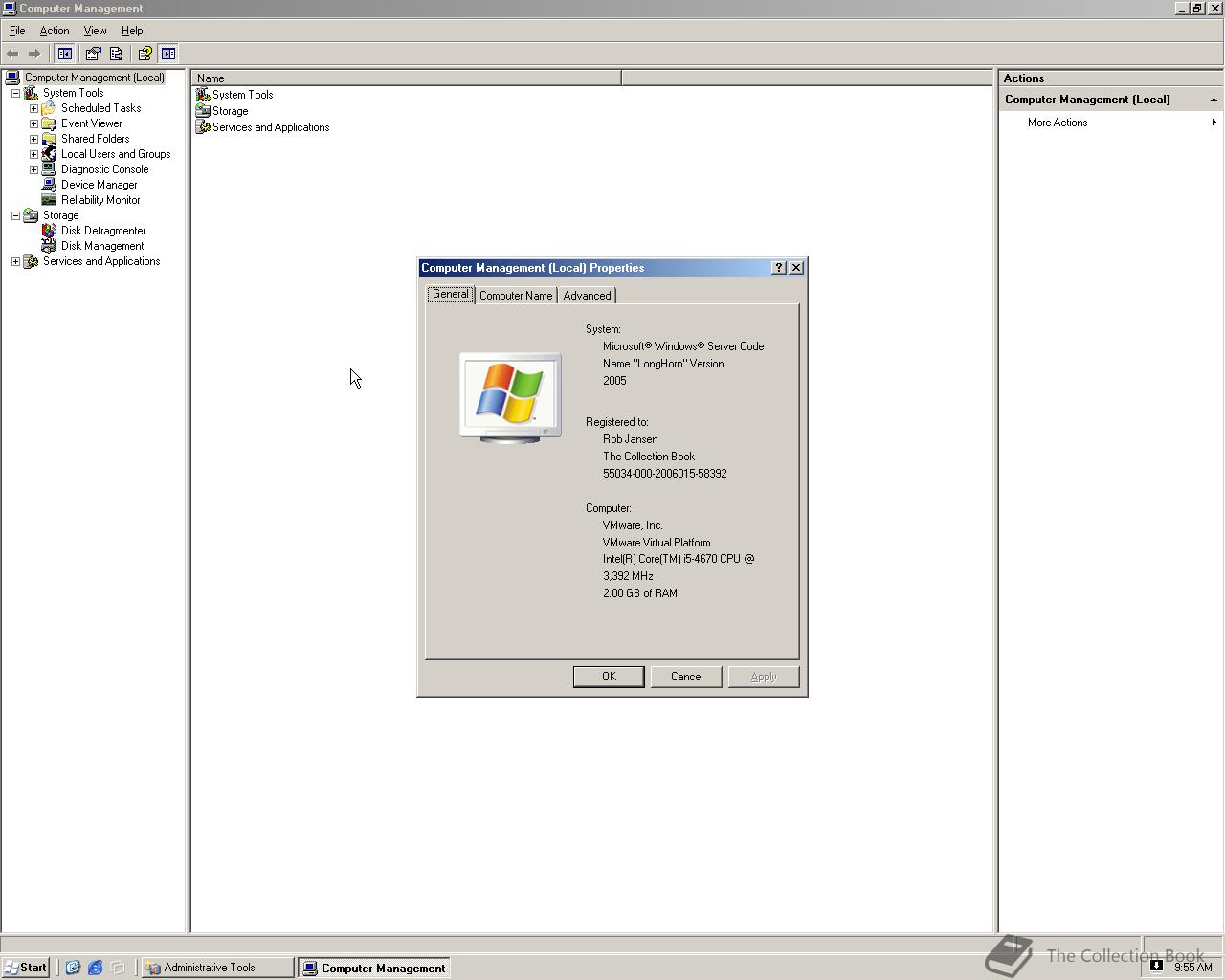Click the '2.00 GB of RAM' text
Screen dimensions: 1225x980
pos(639,593)
